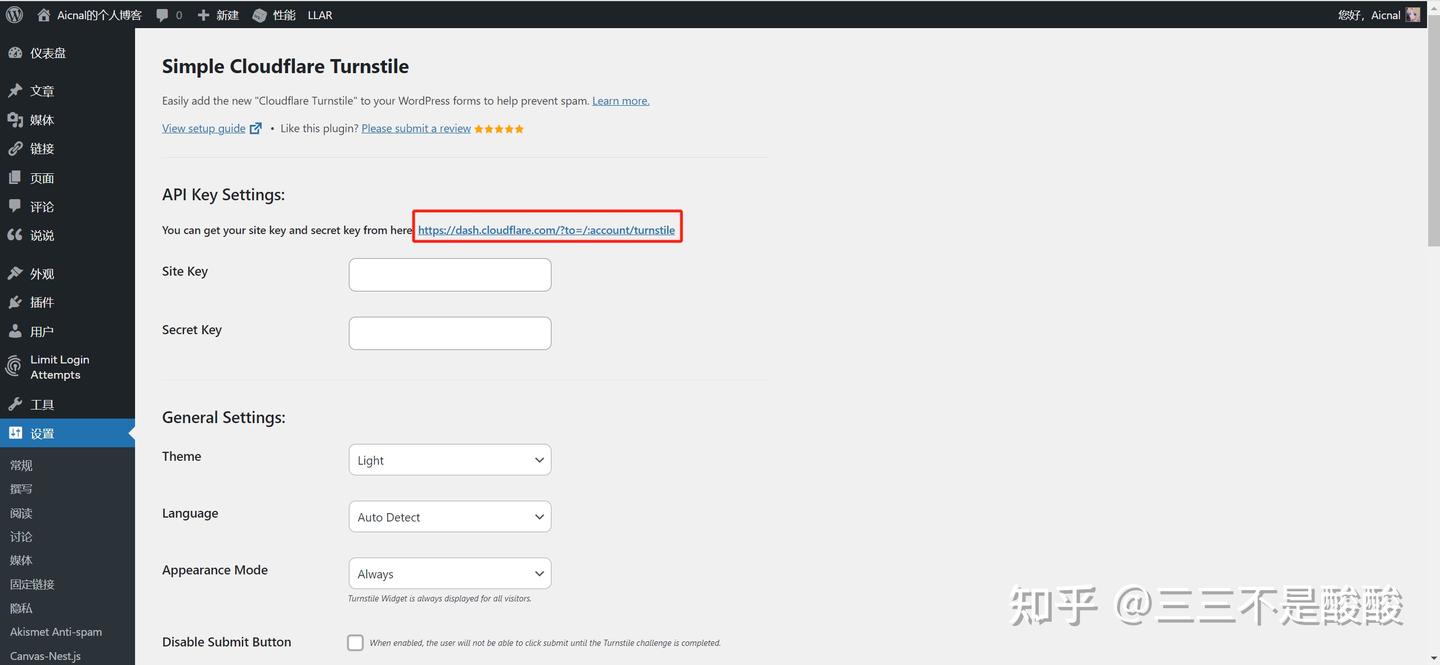Click the 说说 quote icon
Screen dimensions: 1440x665
(x=15, y=235)
